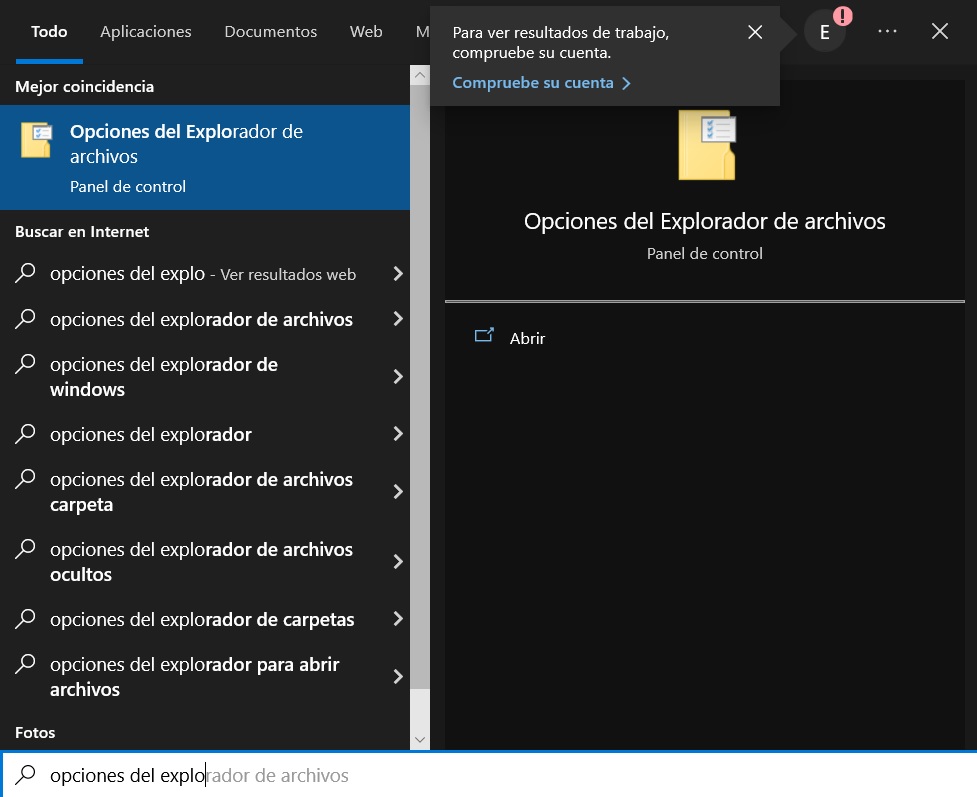Expand arrow for 'explorador de carpetas' suggestion
The height and width of the screenshot is (797, 977).
pyautogui.click(x=398, y=619)
